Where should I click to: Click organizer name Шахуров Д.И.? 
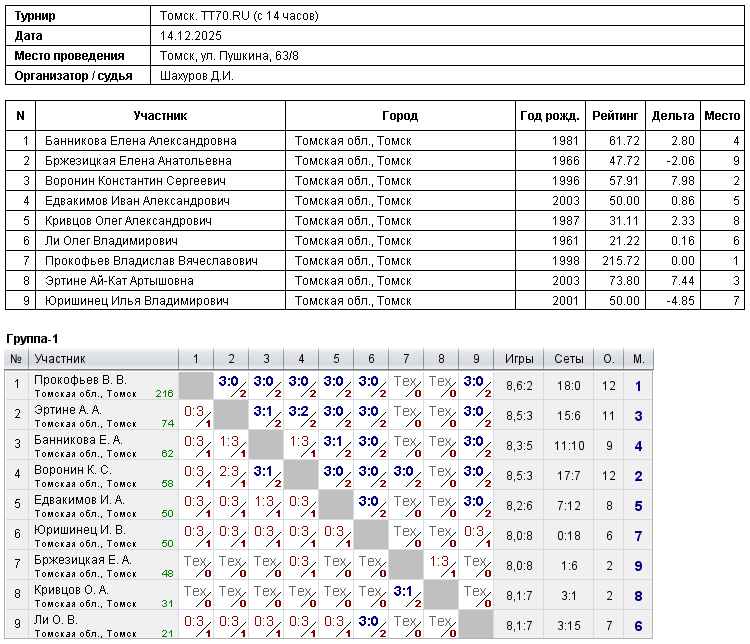click(197, 76)
